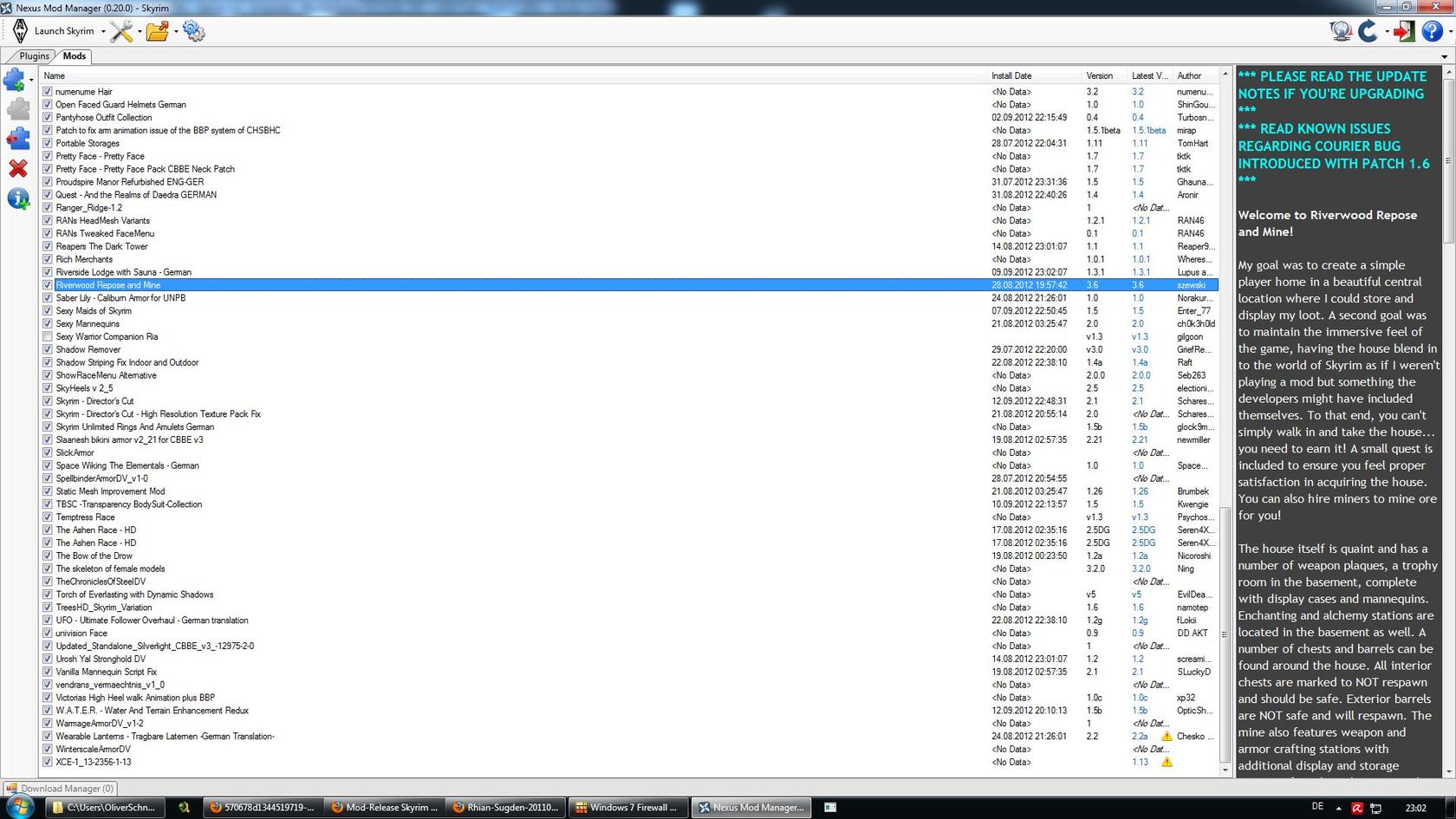
Task: Click the globe update check icon
Action: pos(1341,32)
